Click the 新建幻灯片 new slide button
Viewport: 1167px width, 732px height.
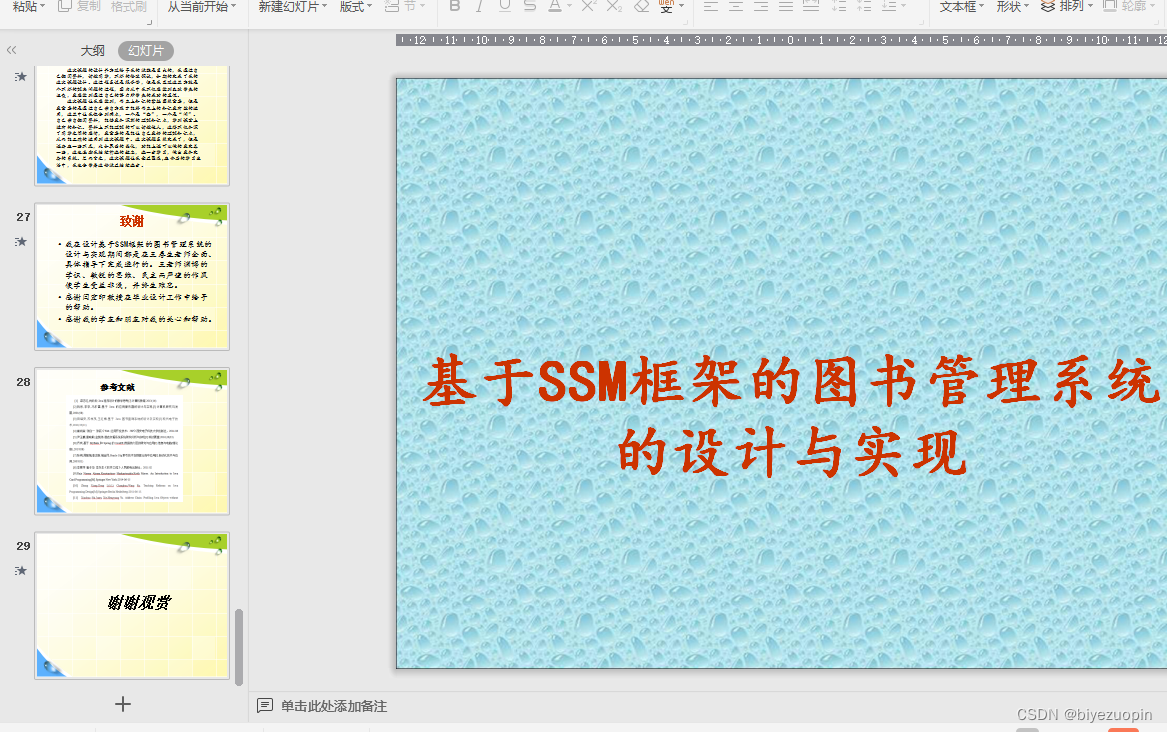pyautogui.click(x=289, y=6)
